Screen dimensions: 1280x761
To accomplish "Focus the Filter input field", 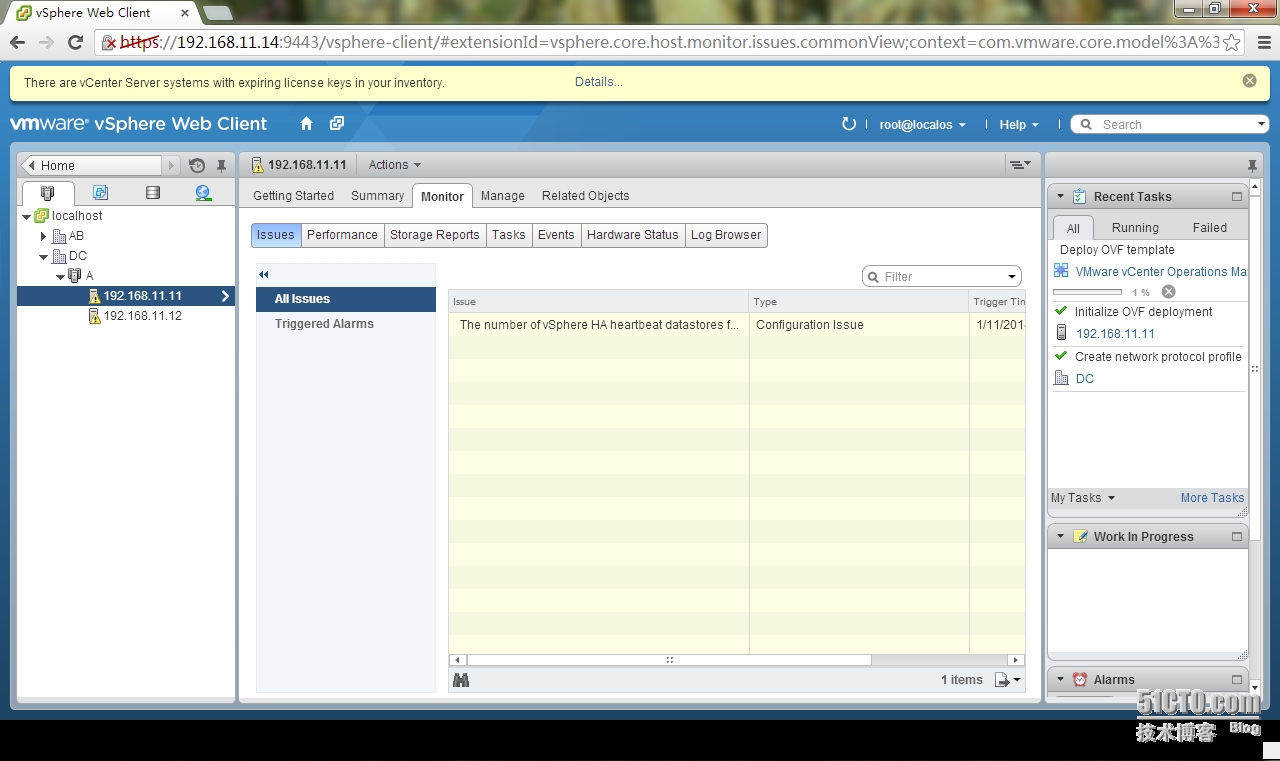I will tap(942, 277).
